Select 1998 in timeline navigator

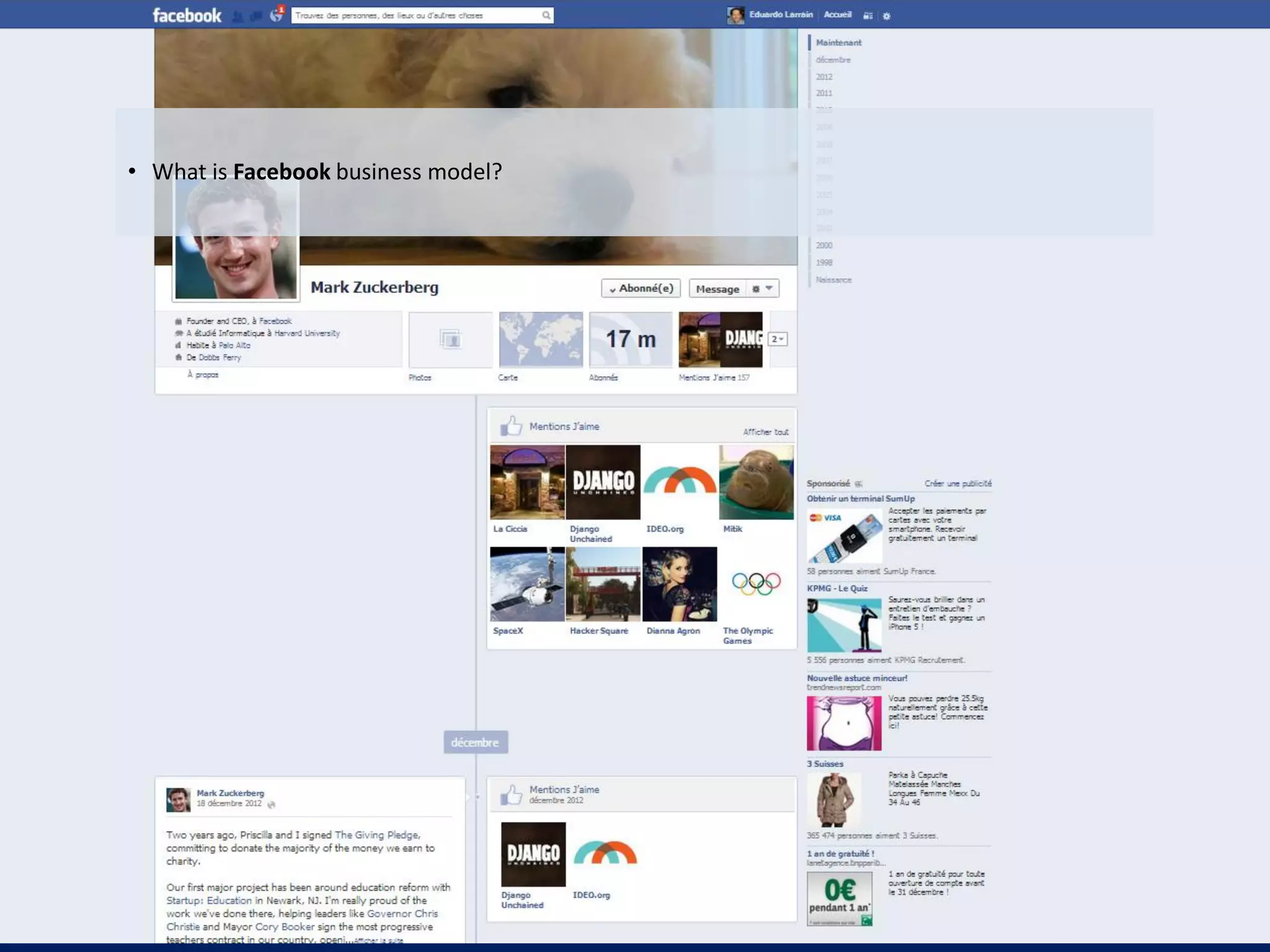click(824, 263)
